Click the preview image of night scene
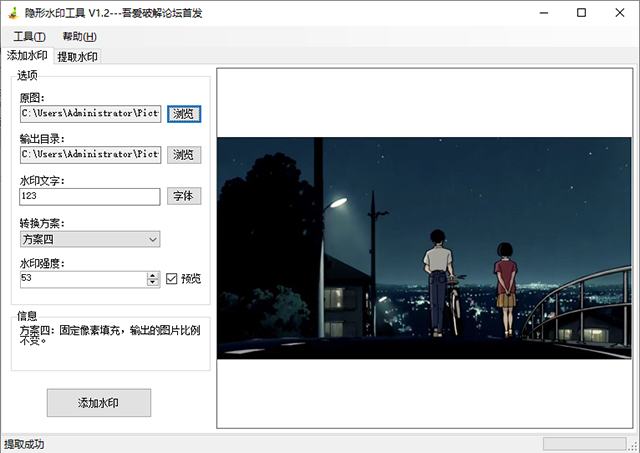 coord(424,248)
